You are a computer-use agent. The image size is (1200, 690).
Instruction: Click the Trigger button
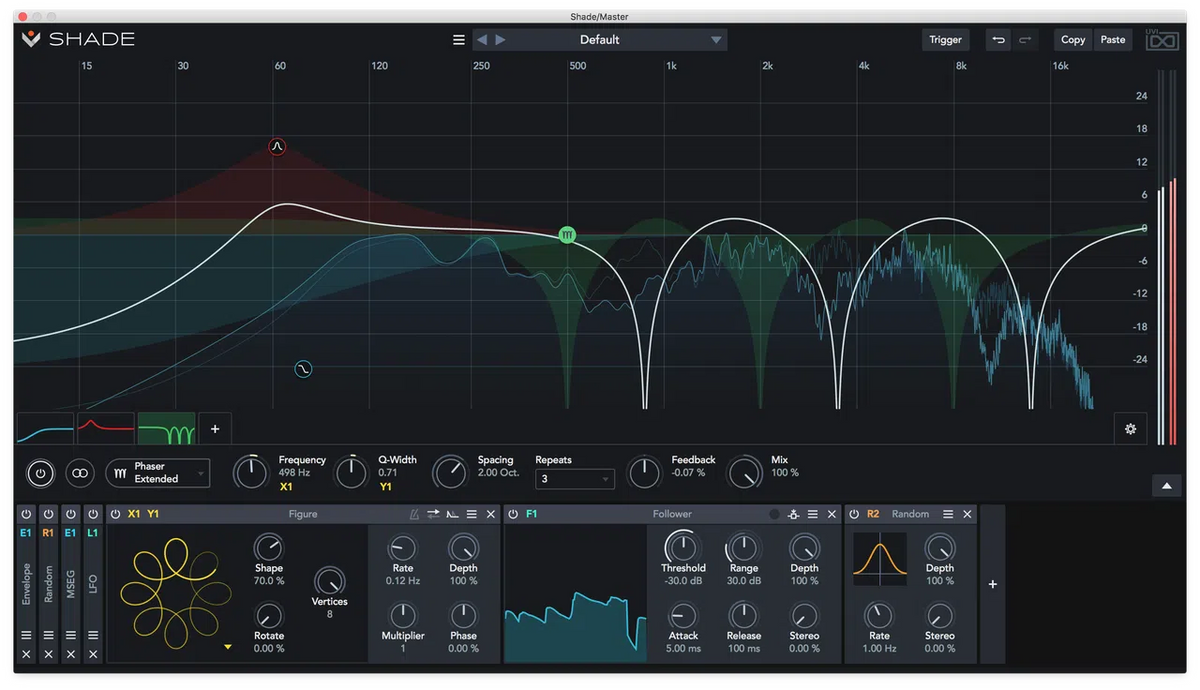point(945,40)
